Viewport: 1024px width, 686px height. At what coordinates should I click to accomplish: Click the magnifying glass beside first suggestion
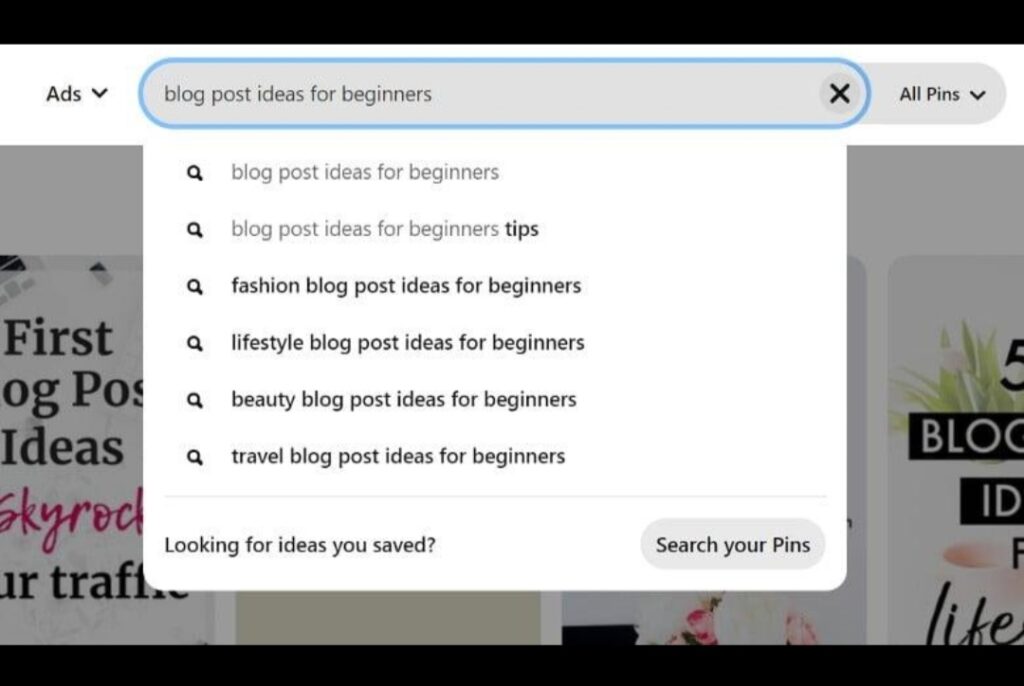[x=194, y=172]
